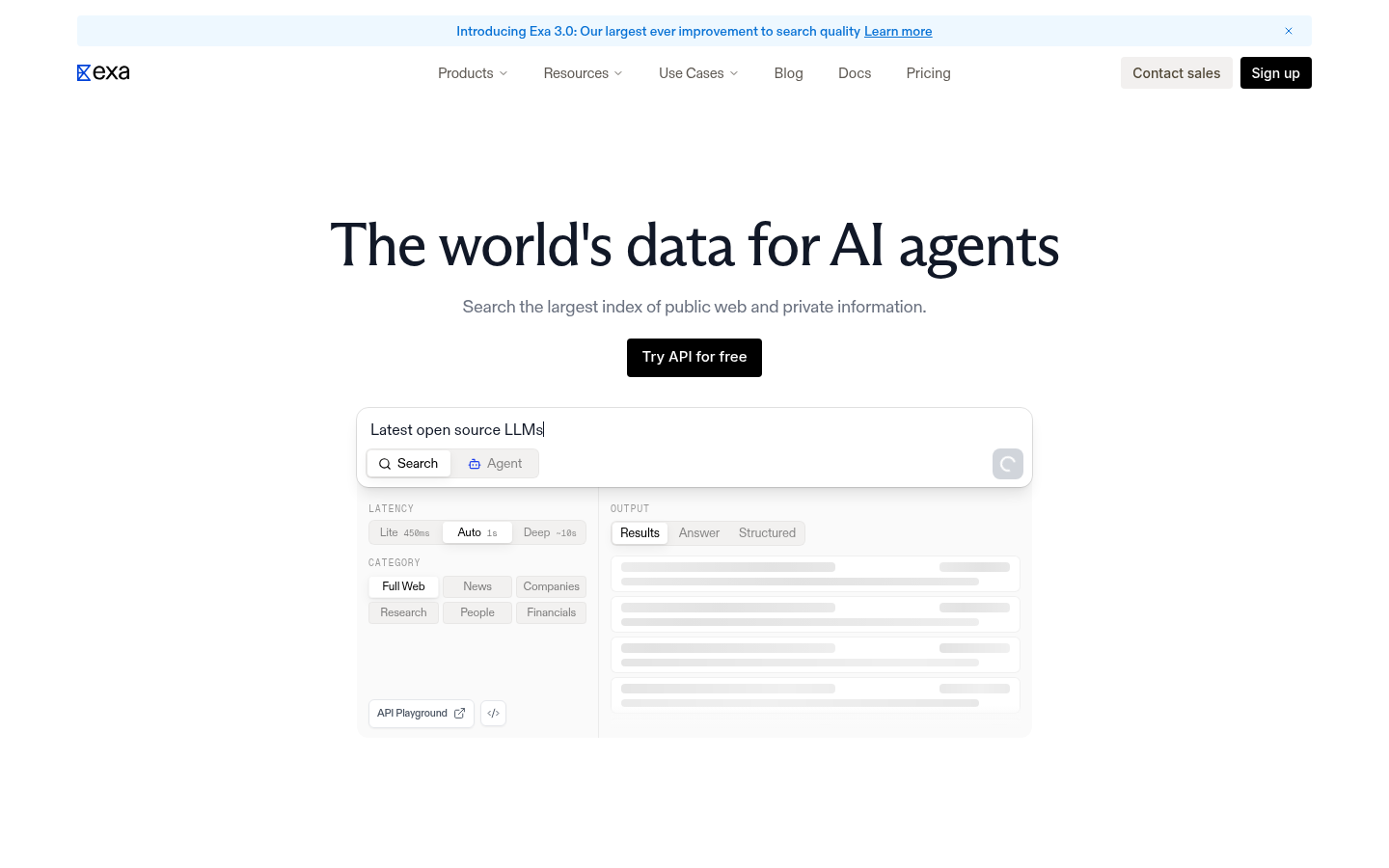
Task: Open the Pricing page
Action: pos(929,73)
